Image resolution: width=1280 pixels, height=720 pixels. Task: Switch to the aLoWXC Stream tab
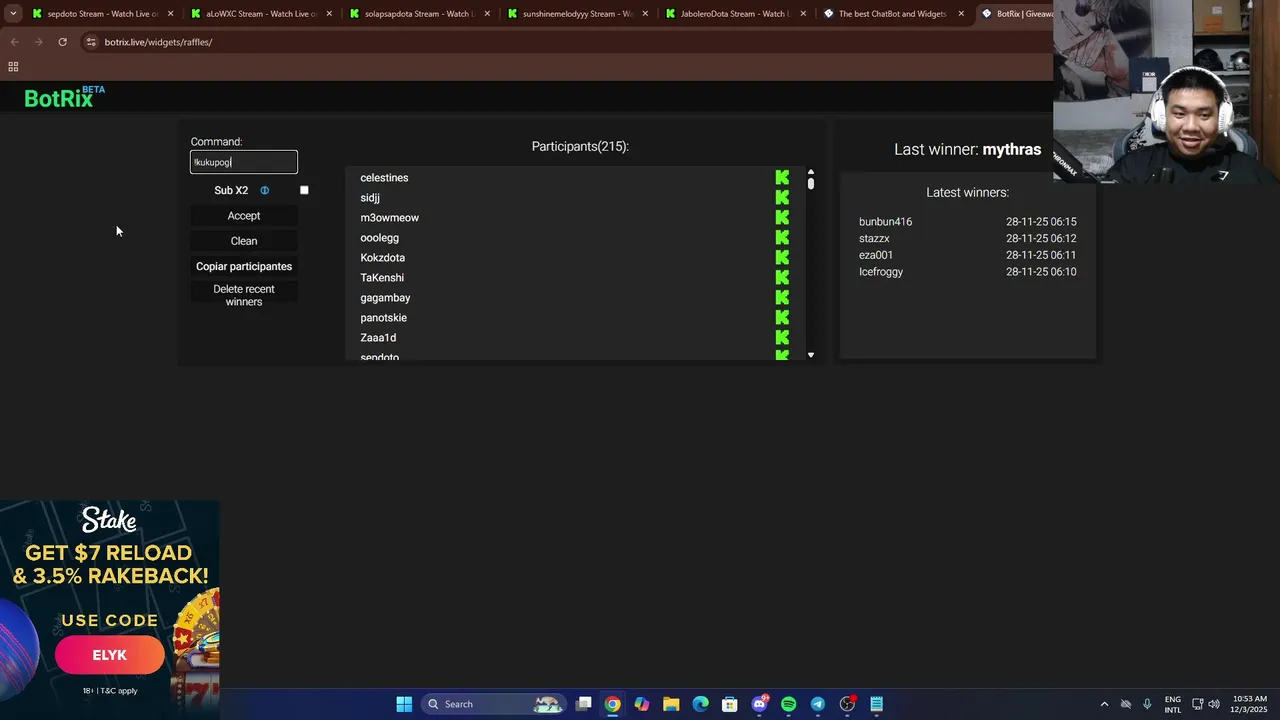(260, 14)
